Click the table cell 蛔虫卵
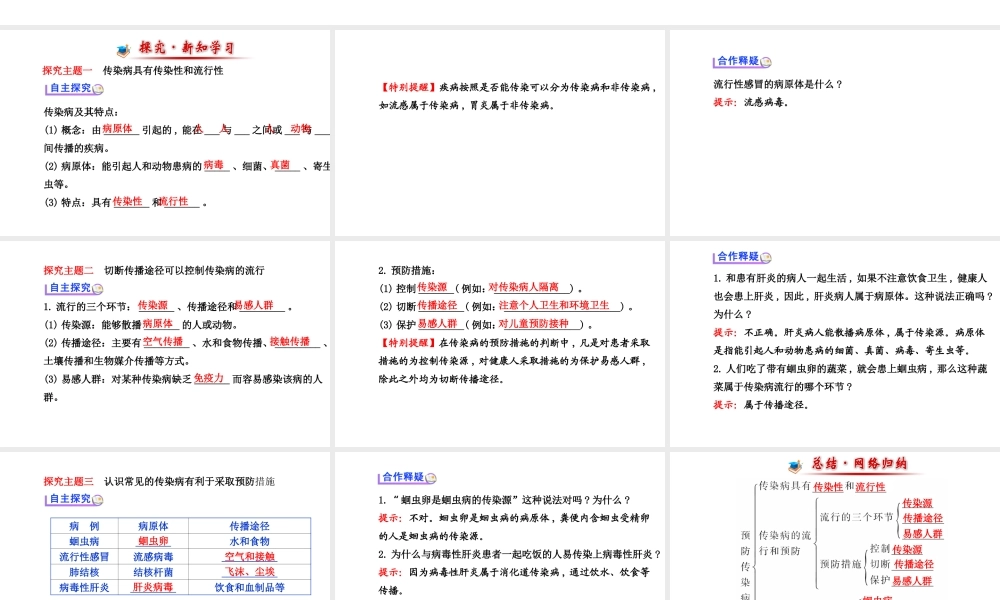The image size is (1000, 600). click(153, 541)
